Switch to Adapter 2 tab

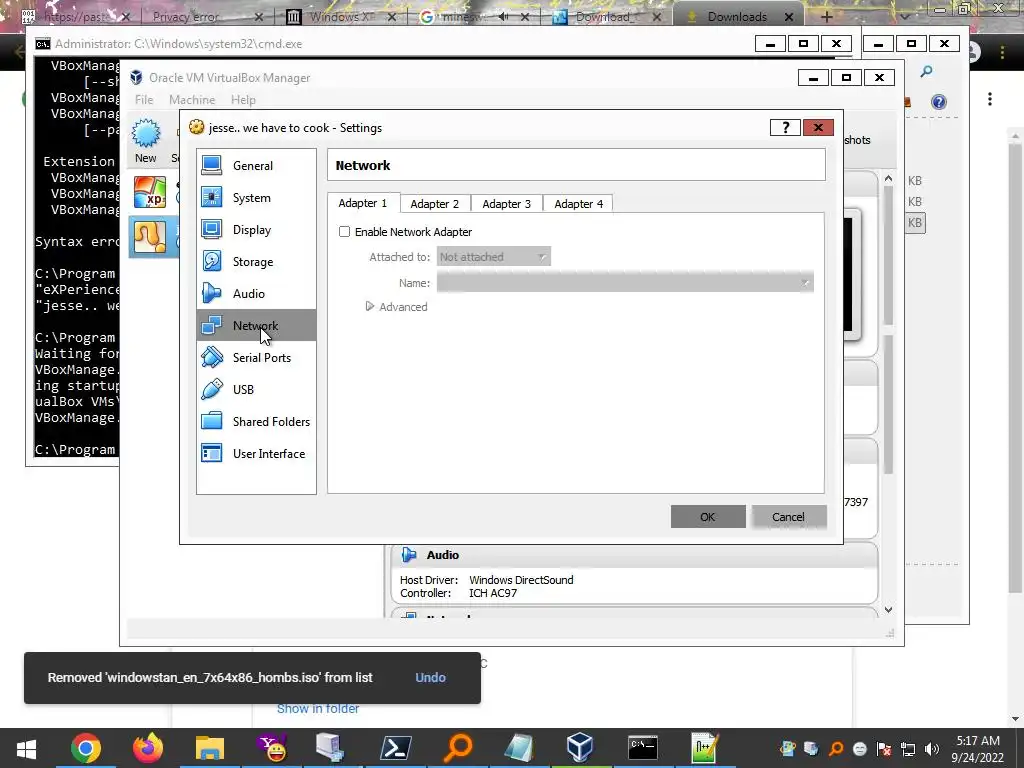(x=435, y=204)
